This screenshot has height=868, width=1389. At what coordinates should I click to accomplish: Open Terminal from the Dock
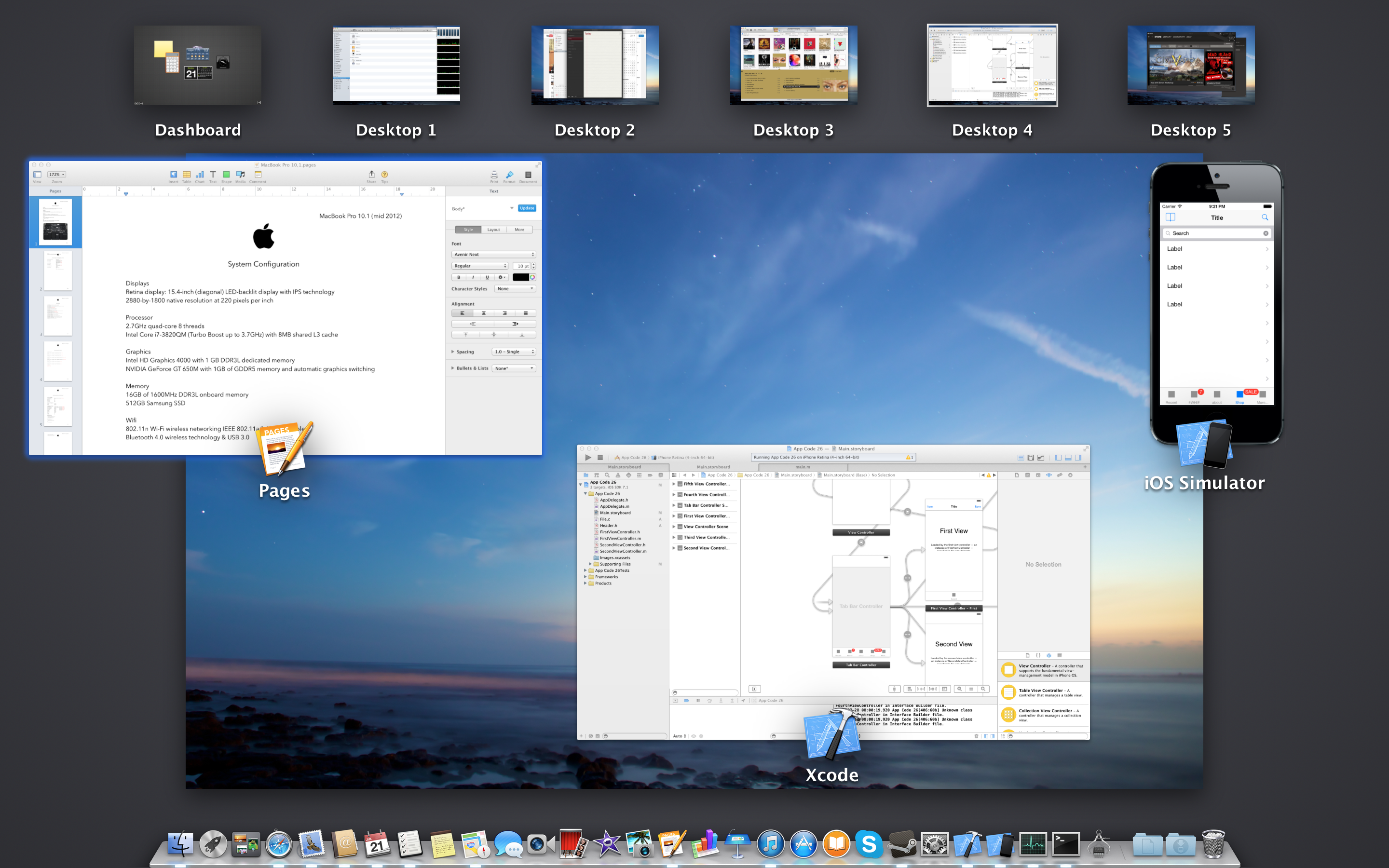1066,844
